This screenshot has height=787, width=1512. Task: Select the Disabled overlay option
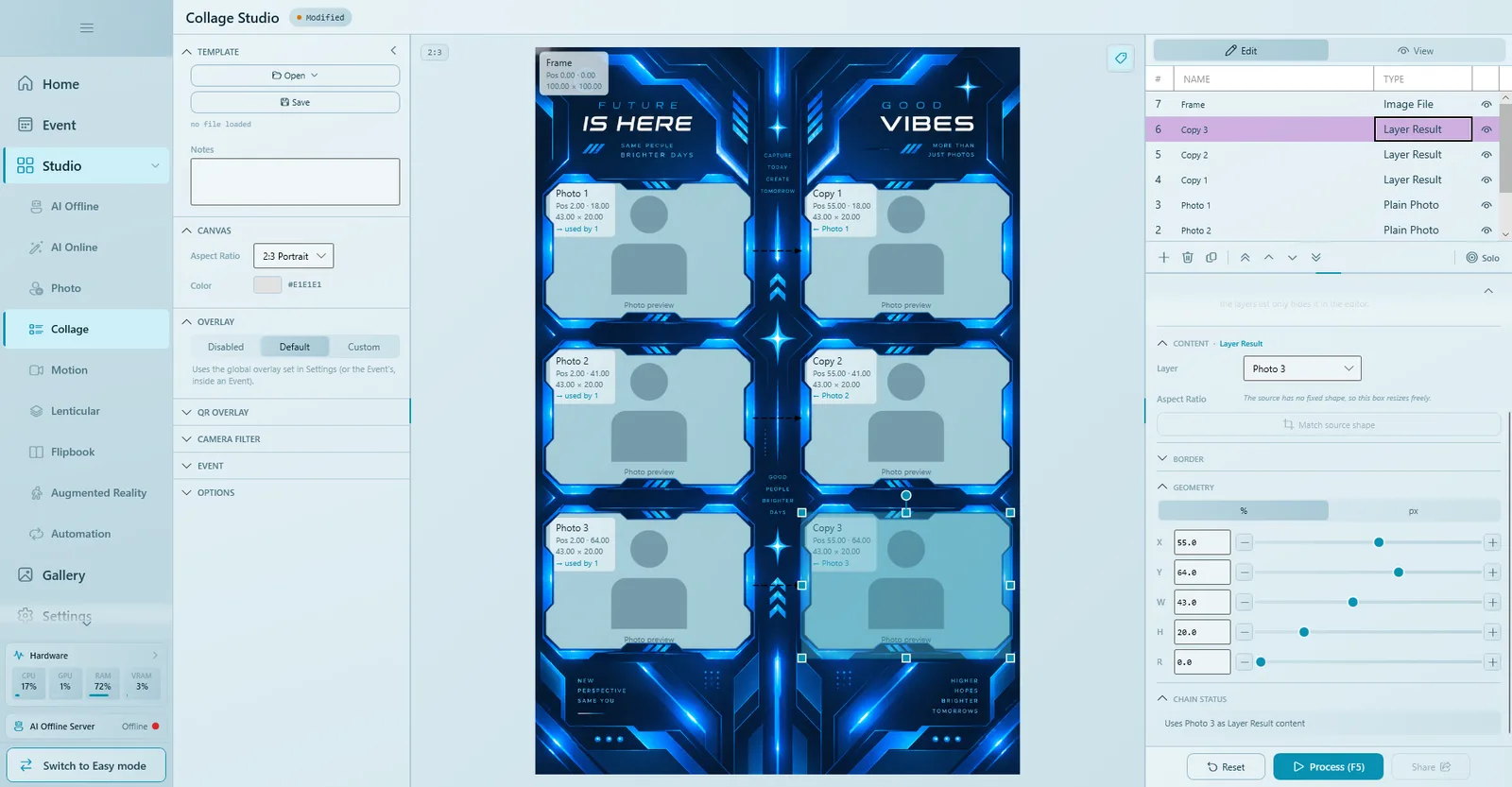(x=226, y=347)
